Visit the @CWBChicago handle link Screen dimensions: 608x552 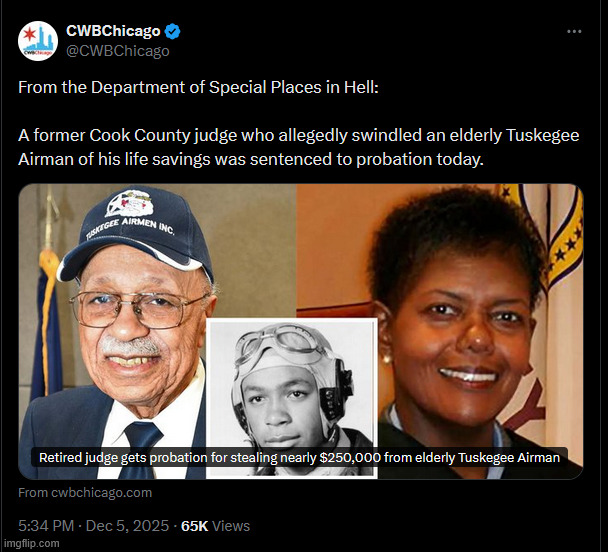click(x=118, y=51)
